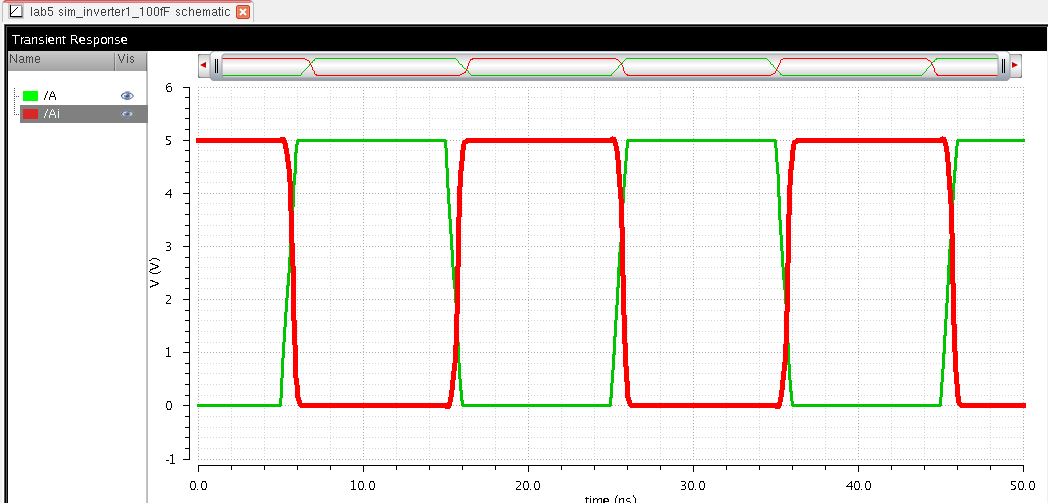Toggle visibility of the /A trace
Viewport: 1048px width, 503px height.
127,96
